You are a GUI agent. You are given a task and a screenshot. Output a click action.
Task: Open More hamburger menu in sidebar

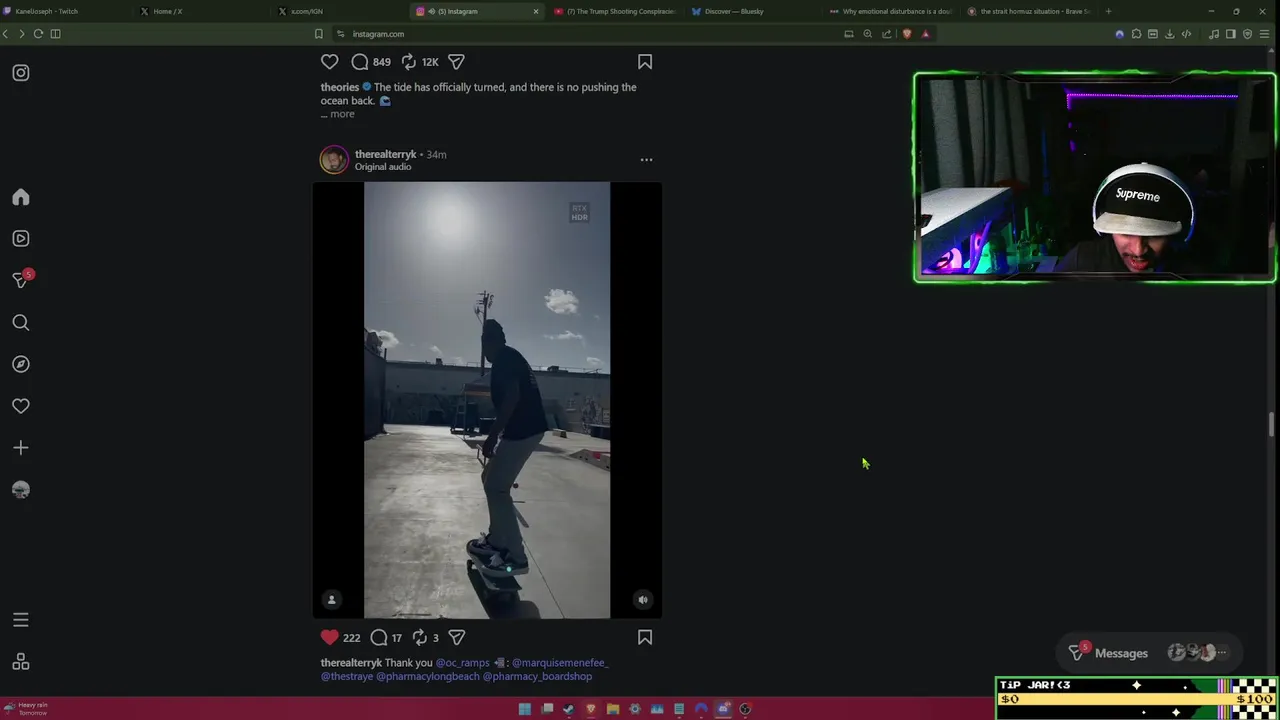coord(21,620)
